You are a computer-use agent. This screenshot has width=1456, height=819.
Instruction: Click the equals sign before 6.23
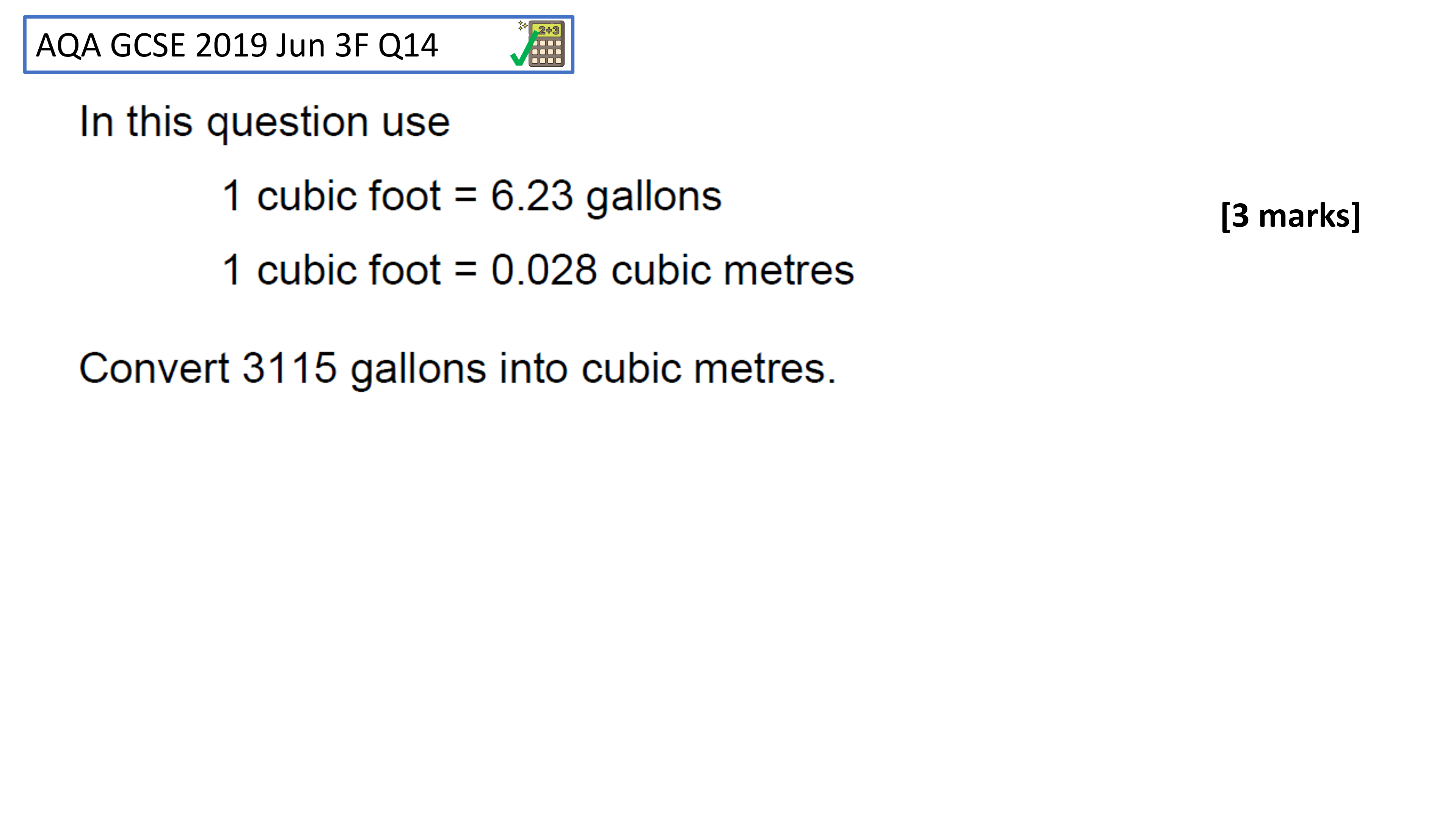(466, 196)
